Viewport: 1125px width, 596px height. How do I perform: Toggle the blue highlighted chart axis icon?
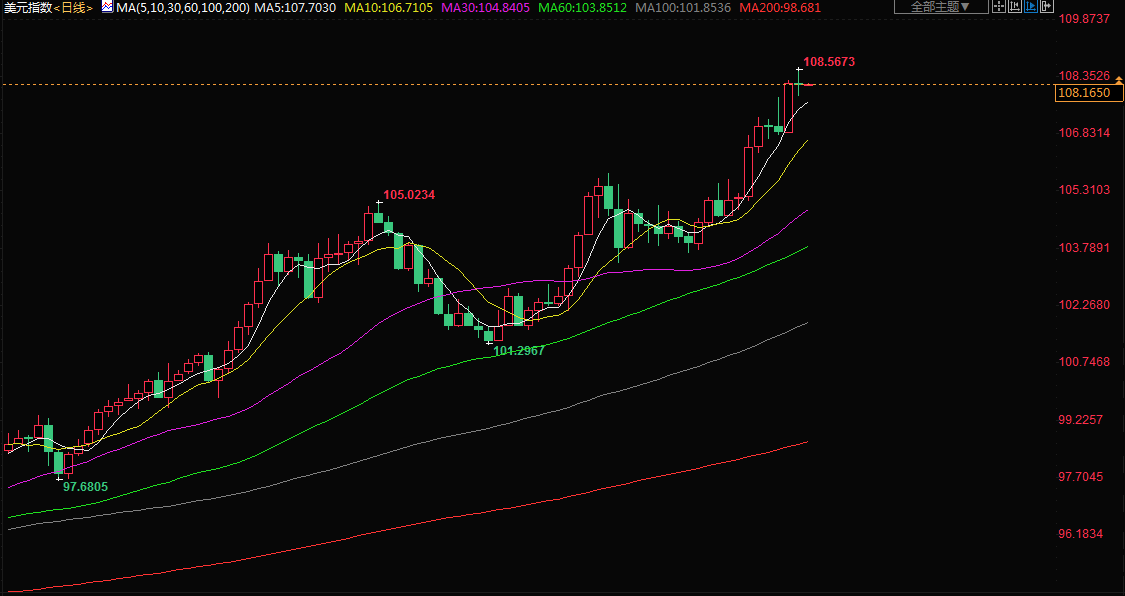(1031, 6)
